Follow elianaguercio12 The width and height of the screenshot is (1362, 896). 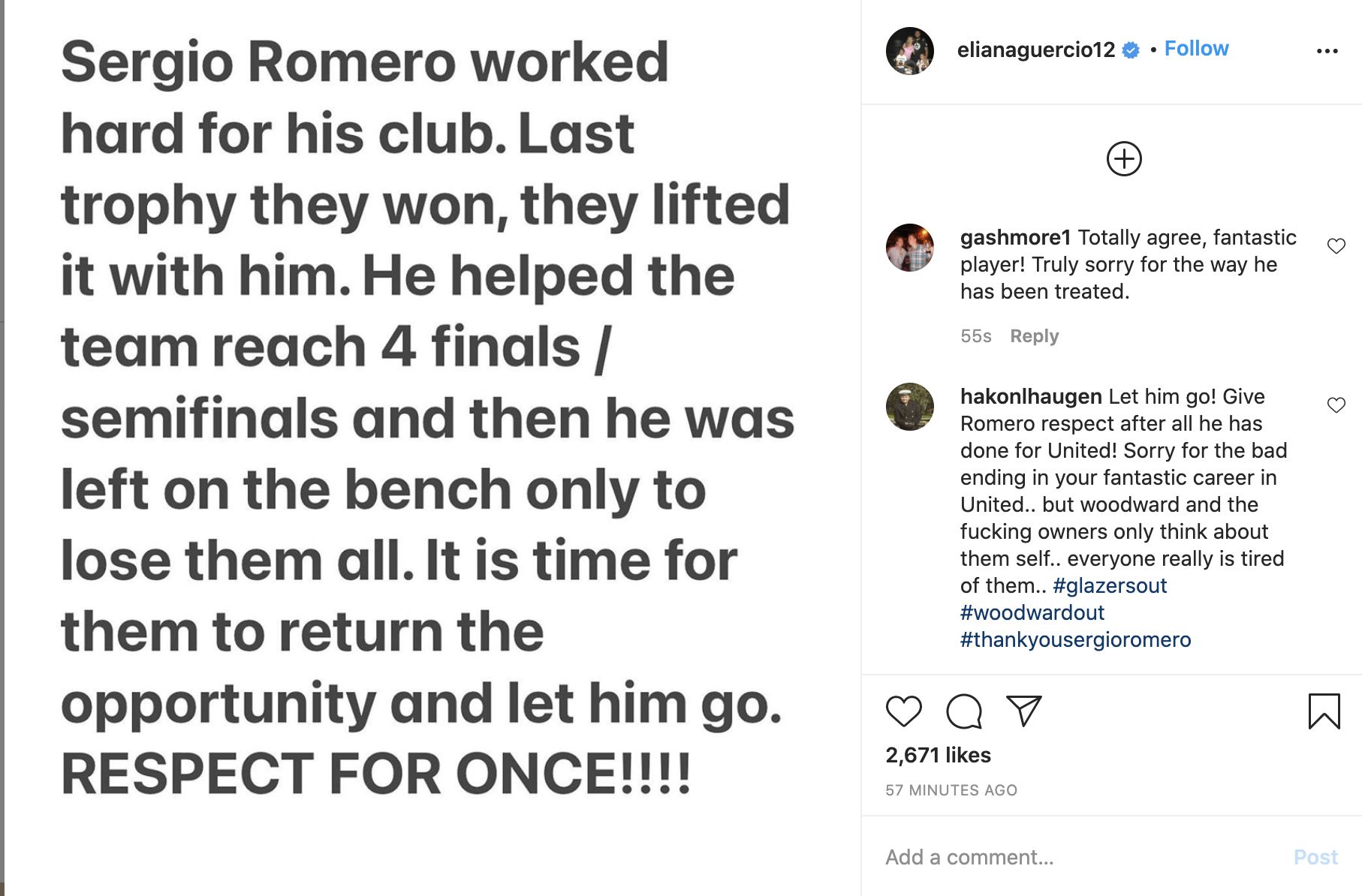coord(1196,49)
